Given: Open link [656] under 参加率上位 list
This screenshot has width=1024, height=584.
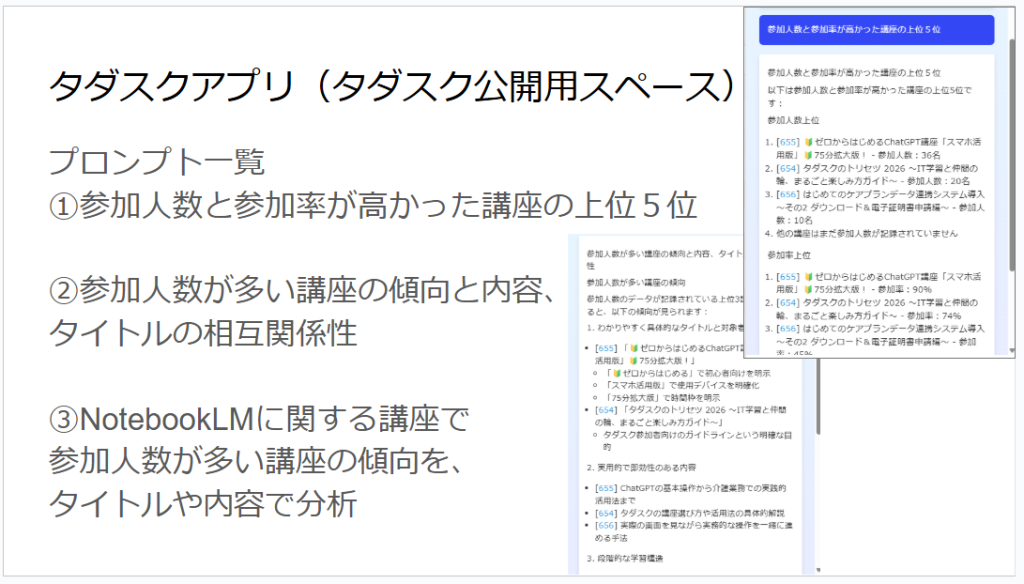Looking at the screenshot, I should coord(787,327).
